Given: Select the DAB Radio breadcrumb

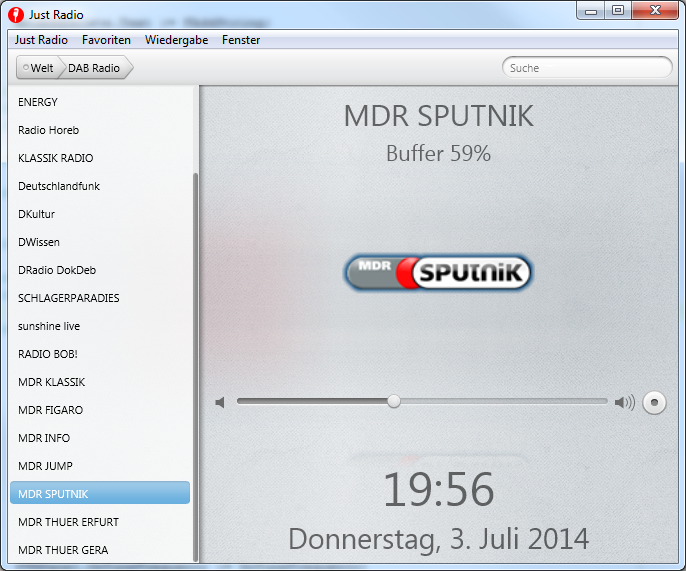Looking at the screenshot, I should [x=94, y=68].
